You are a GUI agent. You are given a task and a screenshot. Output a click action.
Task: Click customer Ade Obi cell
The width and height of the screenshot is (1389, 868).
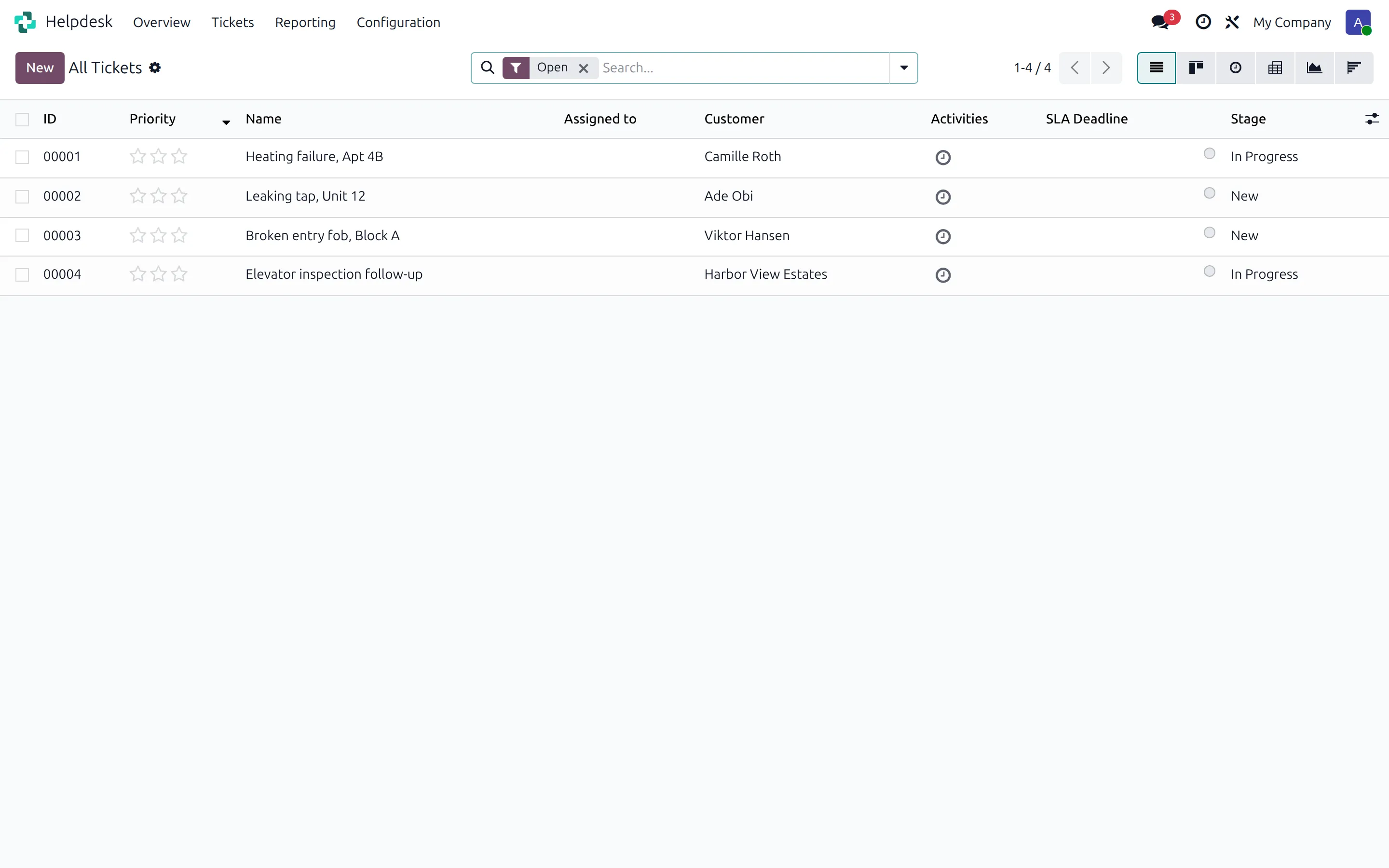tap(728, 196)
